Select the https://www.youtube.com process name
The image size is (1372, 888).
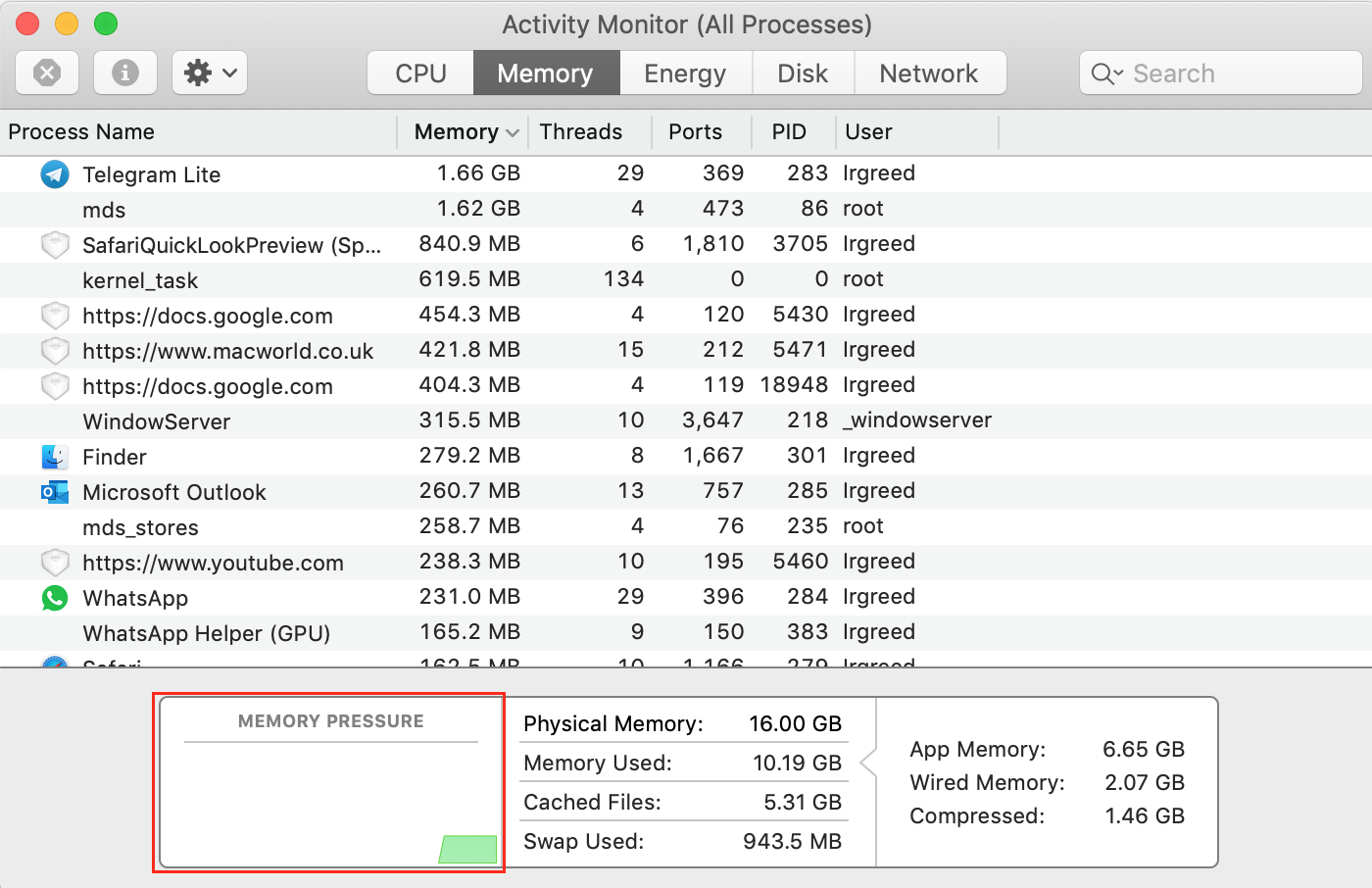213,563
